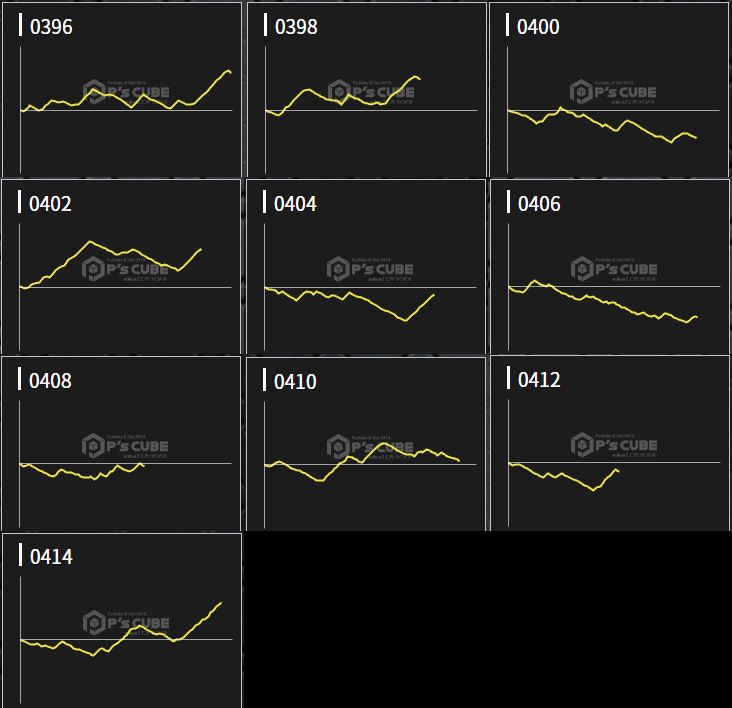Click the machine number label 0410
The width and height of the screenshot is (732, 708).
tap(296, 381)
